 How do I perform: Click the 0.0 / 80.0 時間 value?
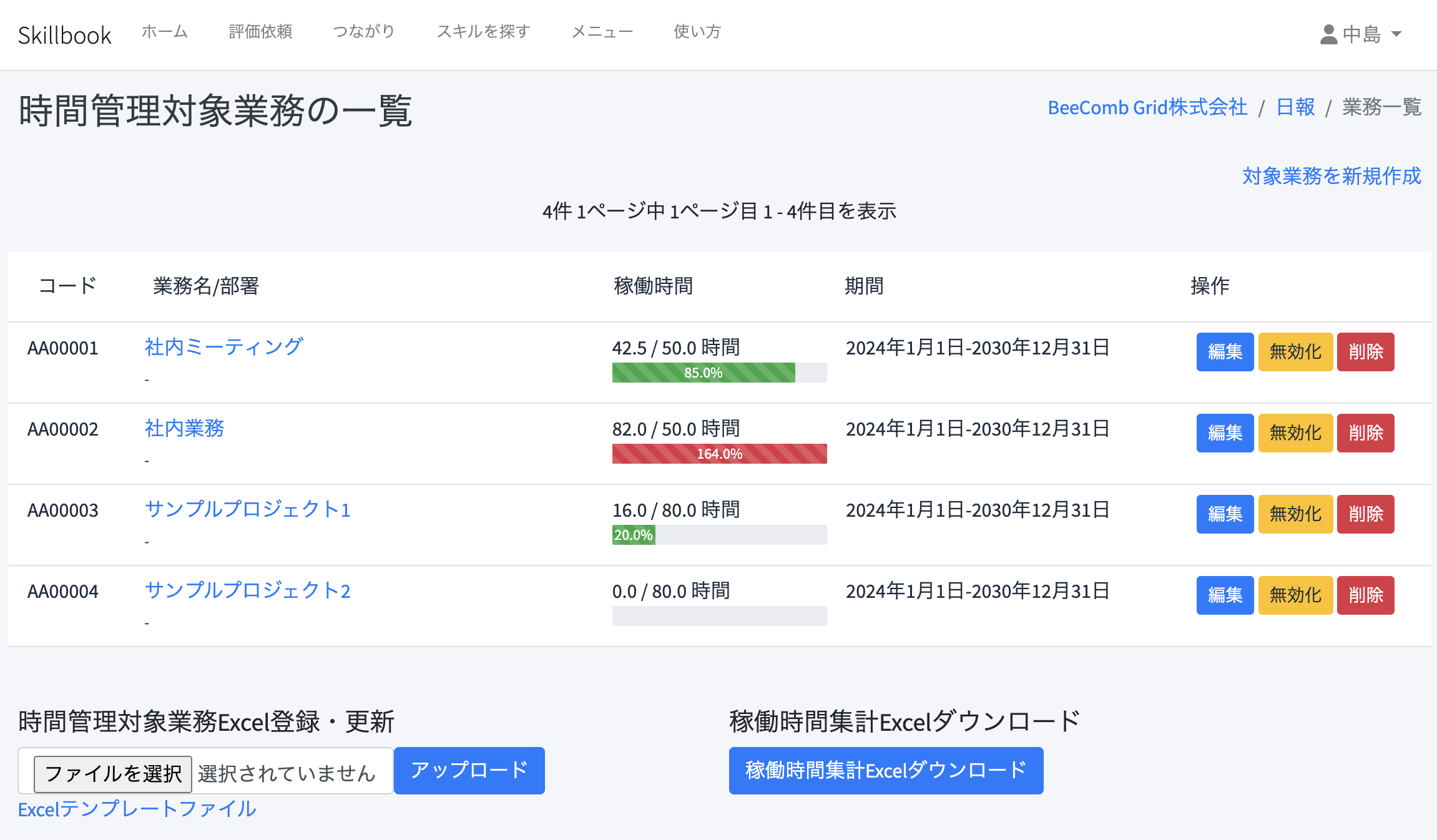671,591
